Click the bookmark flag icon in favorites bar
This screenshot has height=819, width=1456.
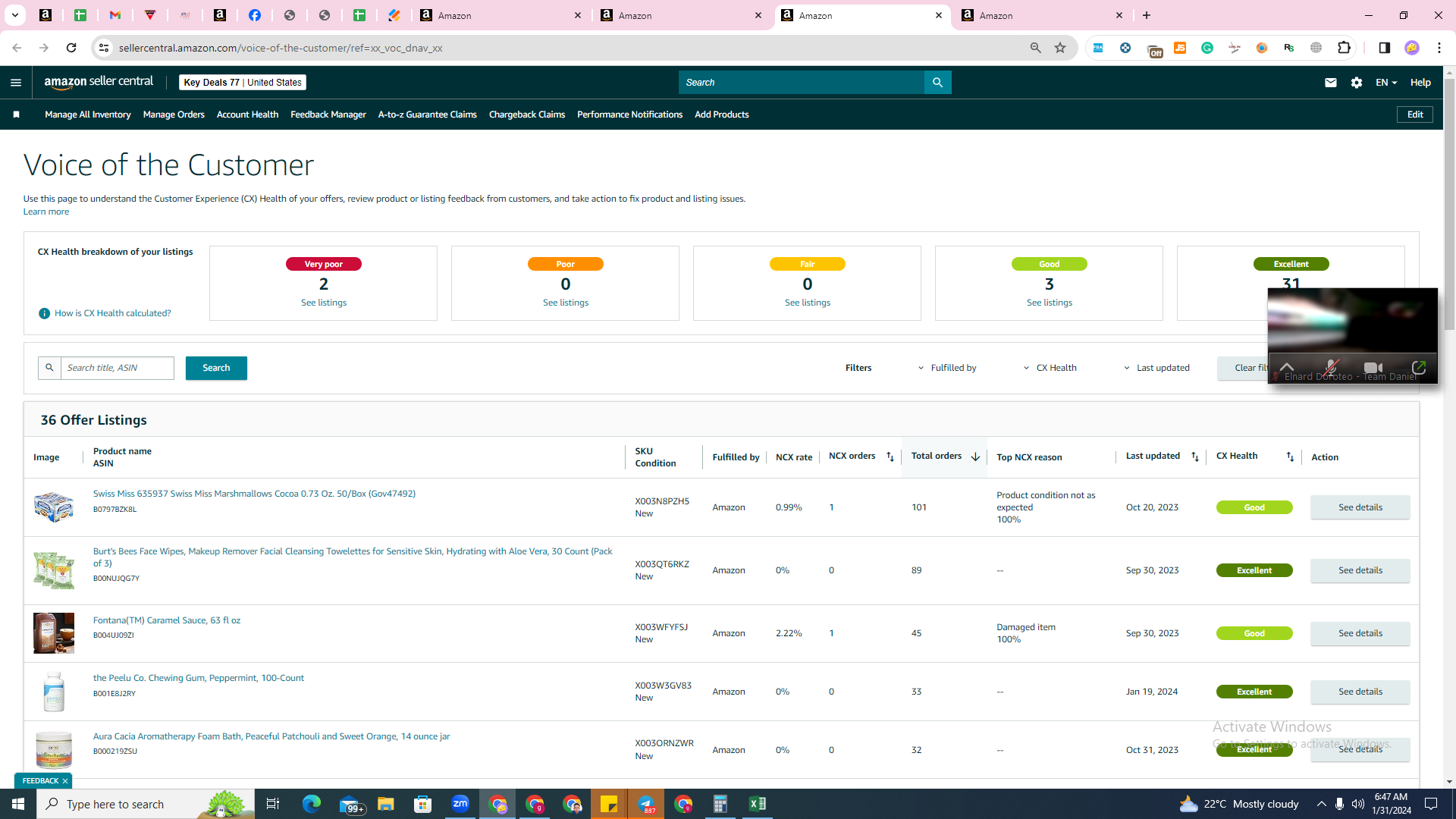pos(16,115)
